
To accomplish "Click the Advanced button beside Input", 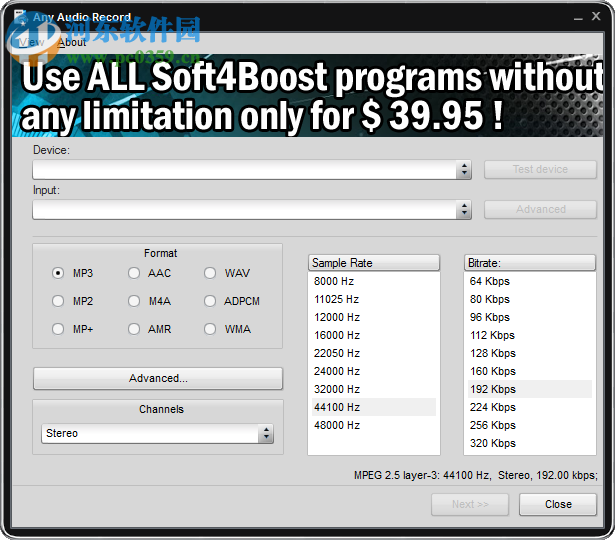I will coord(540,209).
